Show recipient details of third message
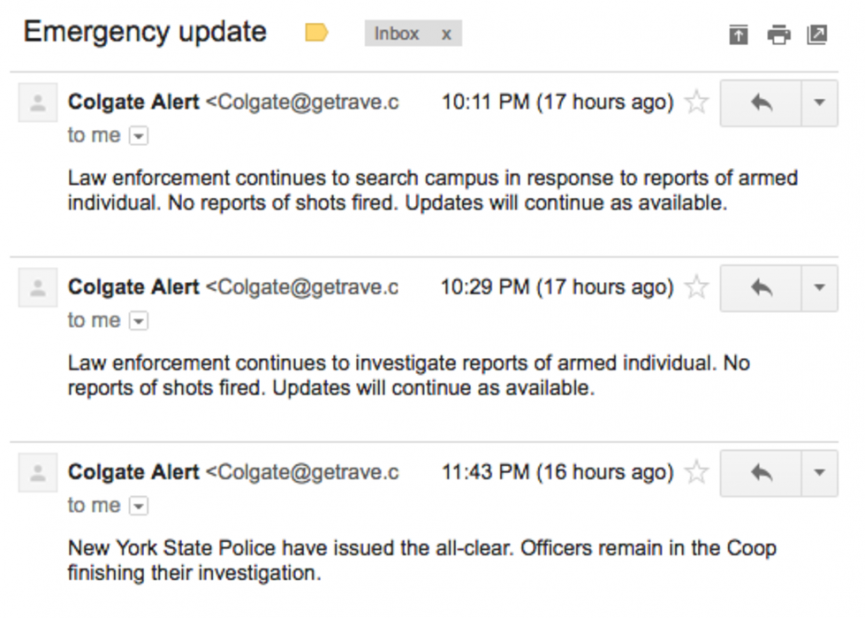 [x=138, y=506]
